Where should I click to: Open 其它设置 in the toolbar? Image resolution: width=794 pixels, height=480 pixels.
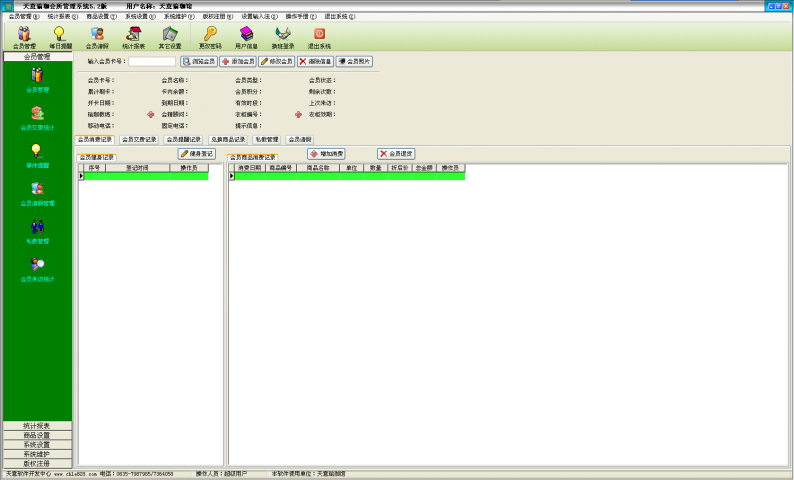click(x=169, y=37)
